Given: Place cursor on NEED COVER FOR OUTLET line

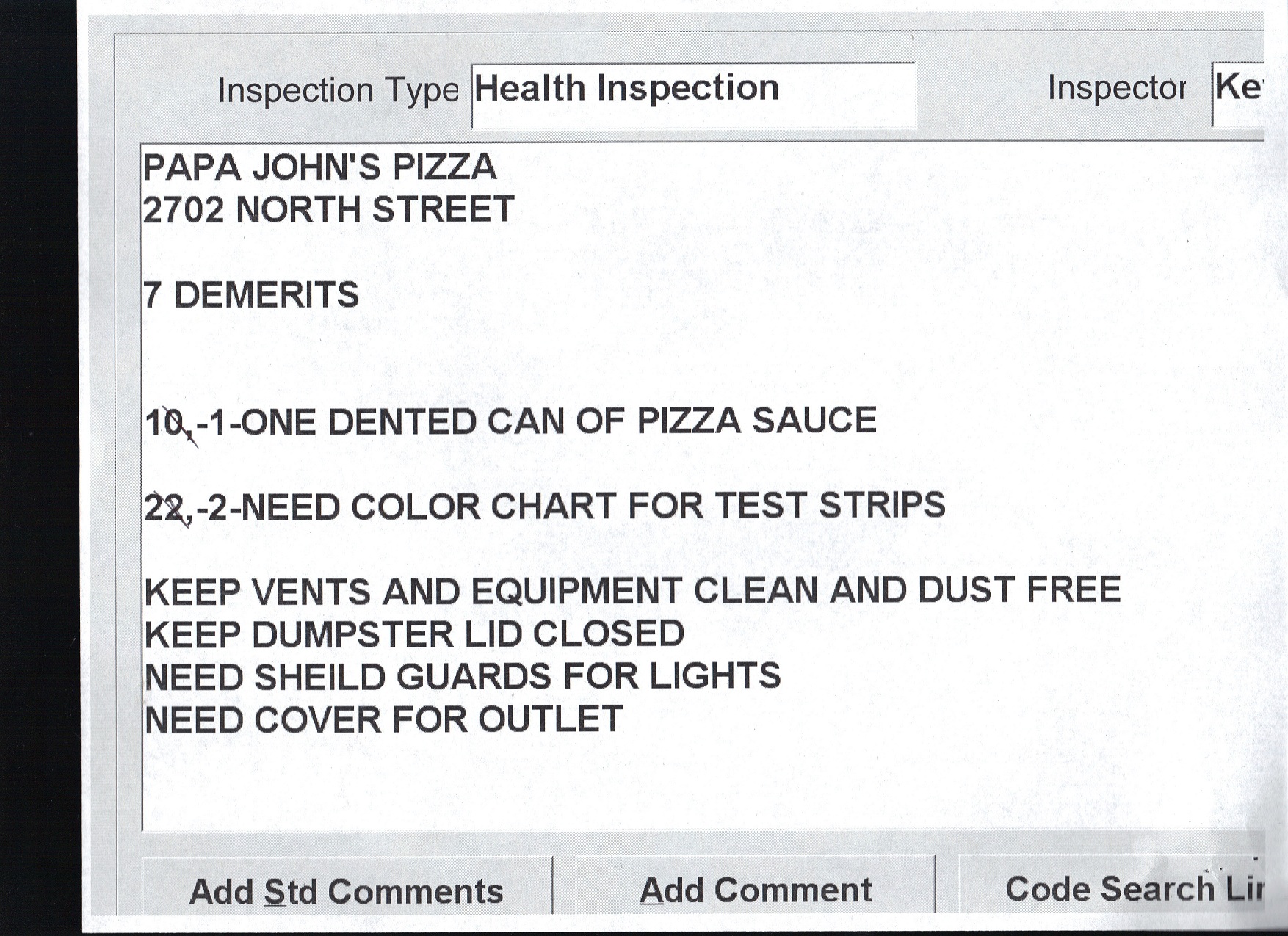Looking at the screenshot, I should 383,719.
